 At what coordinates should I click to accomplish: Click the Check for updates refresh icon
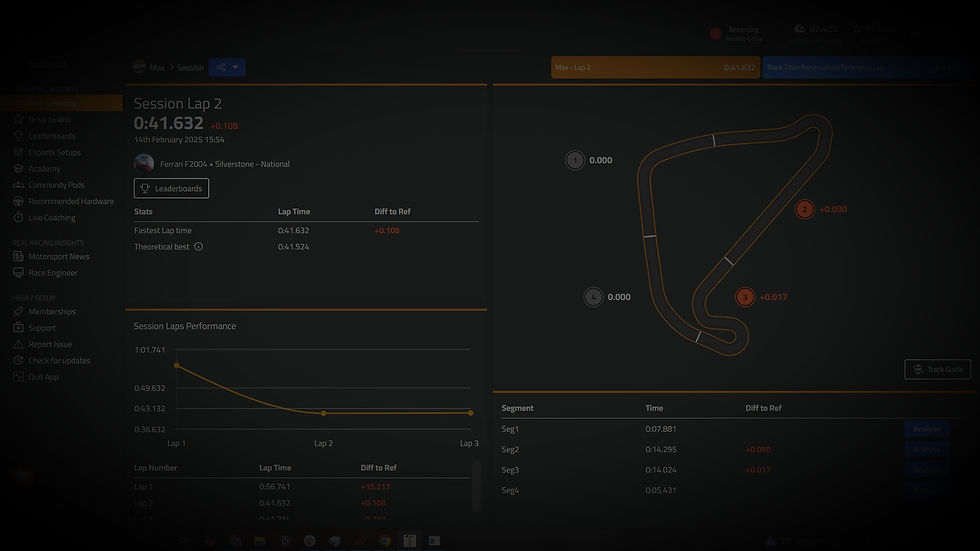[x=18, y=360]
